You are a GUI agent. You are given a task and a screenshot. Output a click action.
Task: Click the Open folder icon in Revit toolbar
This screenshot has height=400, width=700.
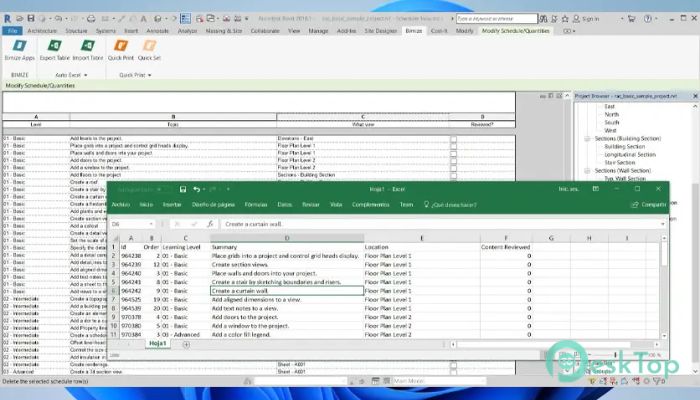tap(19, 18)
